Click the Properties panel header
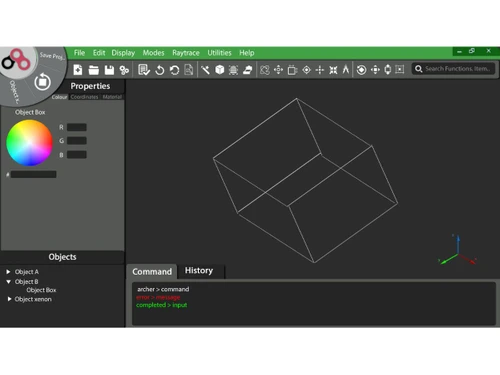This screenshot has width=500, height=375. click(x=90, y=86)
